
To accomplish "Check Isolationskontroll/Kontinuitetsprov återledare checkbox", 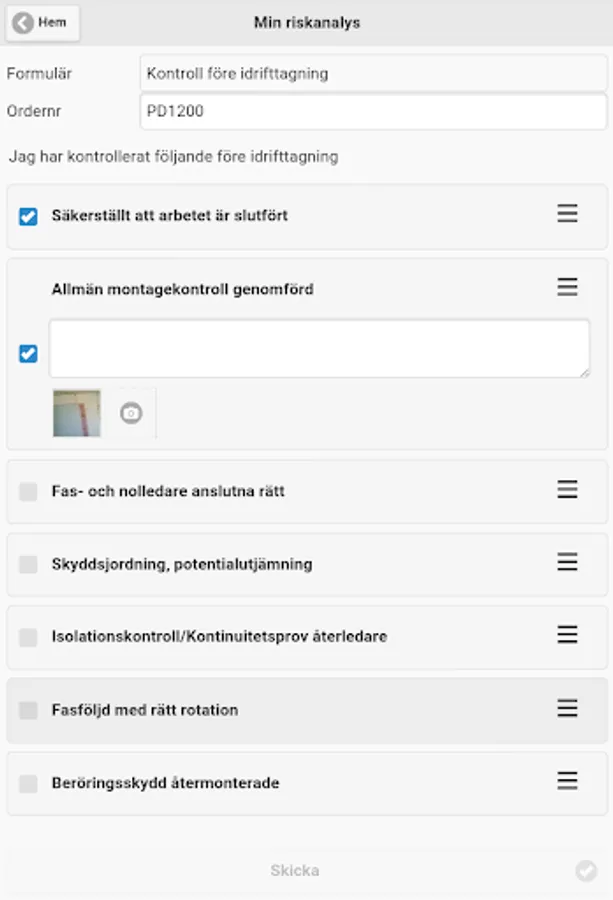I will (28, 637).
